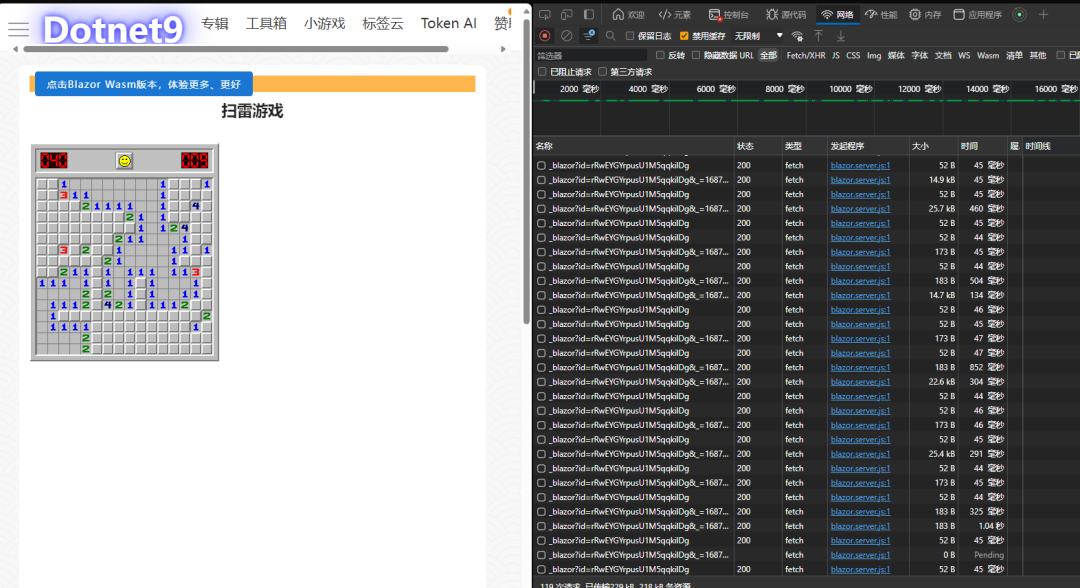Tick the row checkbox for the 25.4 kB request
1080x588 pixels.
coord(541,454)
